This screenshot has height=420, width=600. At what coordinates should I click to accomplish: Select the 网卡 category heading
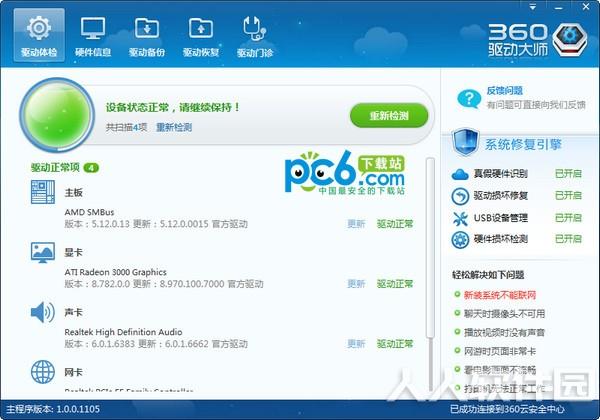(x=73, y=372)
